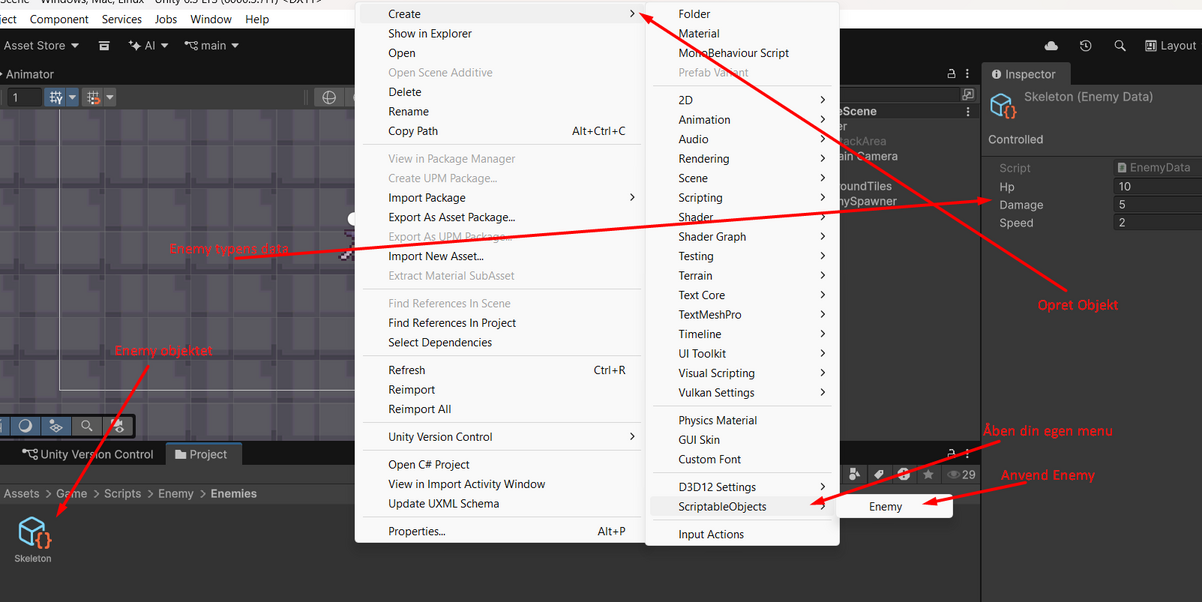Open the package archive icon beside Asset Store
The height and width of the screenshot is (602, 1202).
(x=104, y=46)
